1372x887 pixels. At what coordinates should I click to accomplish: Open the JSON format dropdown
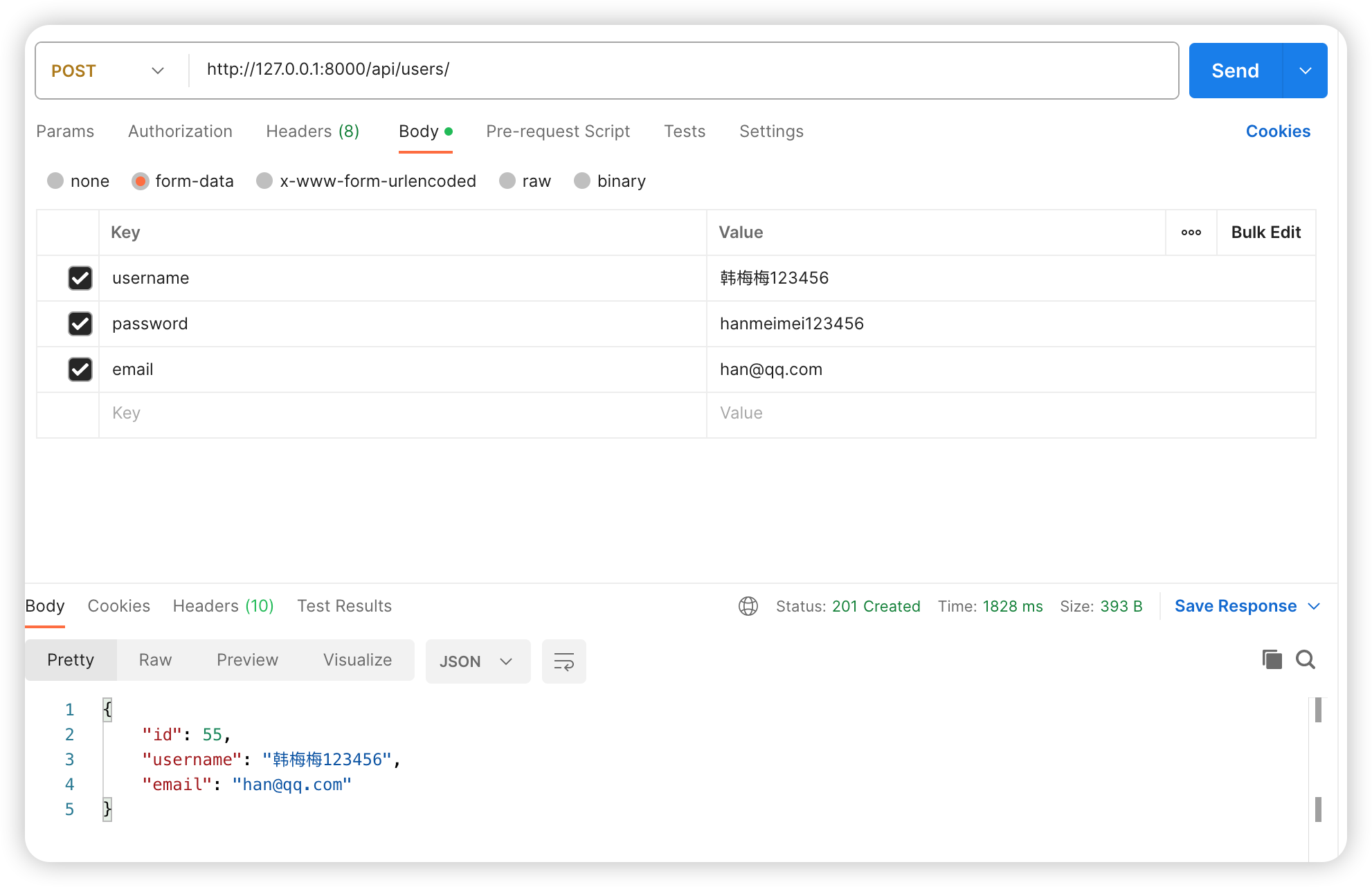point(478,661)
